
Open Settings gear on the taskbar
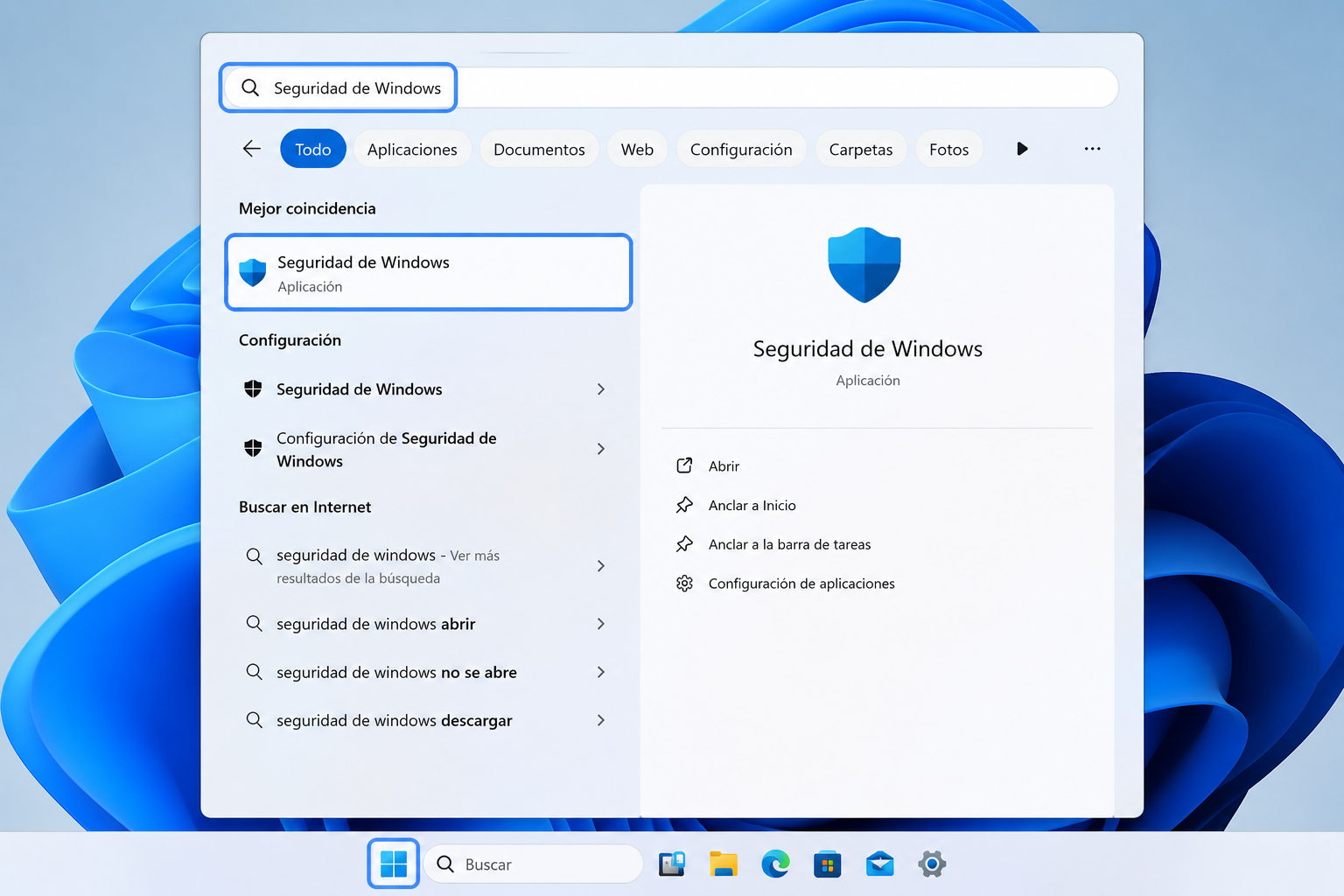[932, 864]
